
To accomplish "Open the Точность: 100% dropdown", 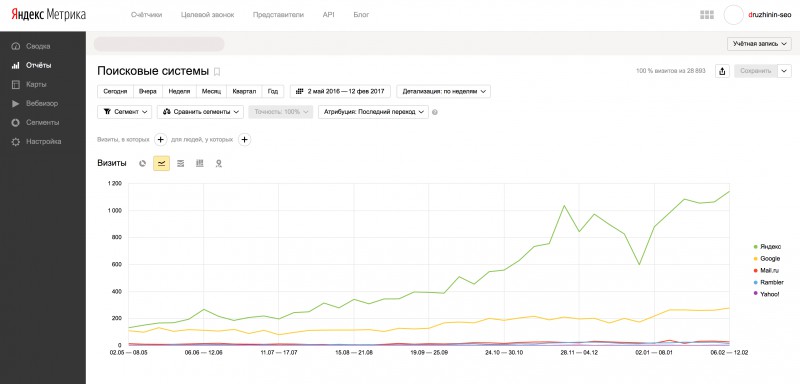I will 281,112.
